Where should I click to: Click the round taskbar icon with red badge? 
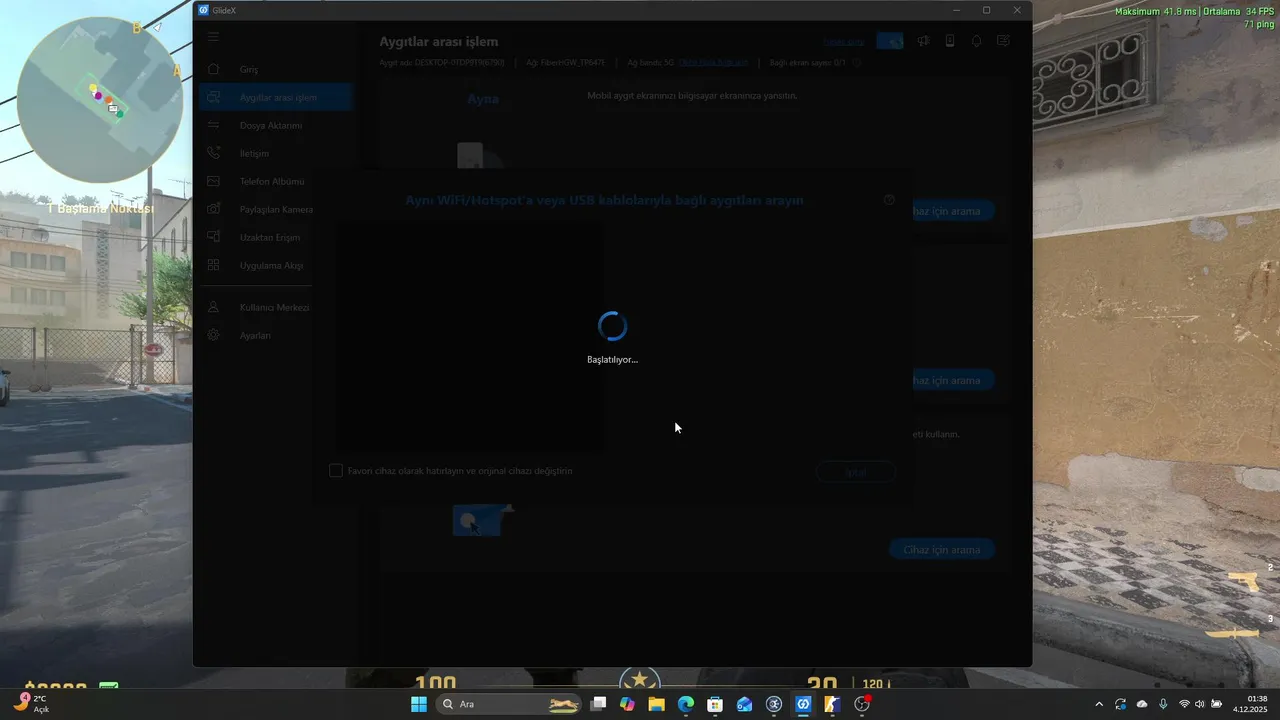point(862,704)
